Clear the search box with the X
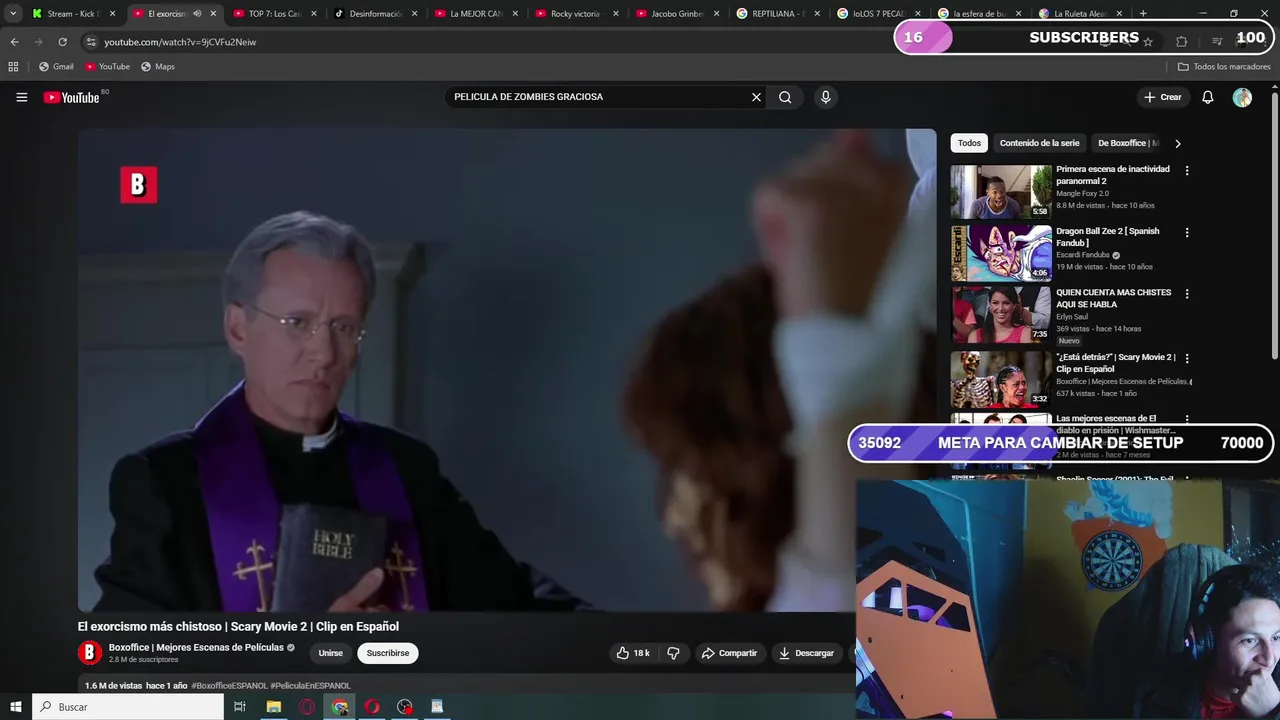Screen dimensions: 1280x720 tap(756, 97)
